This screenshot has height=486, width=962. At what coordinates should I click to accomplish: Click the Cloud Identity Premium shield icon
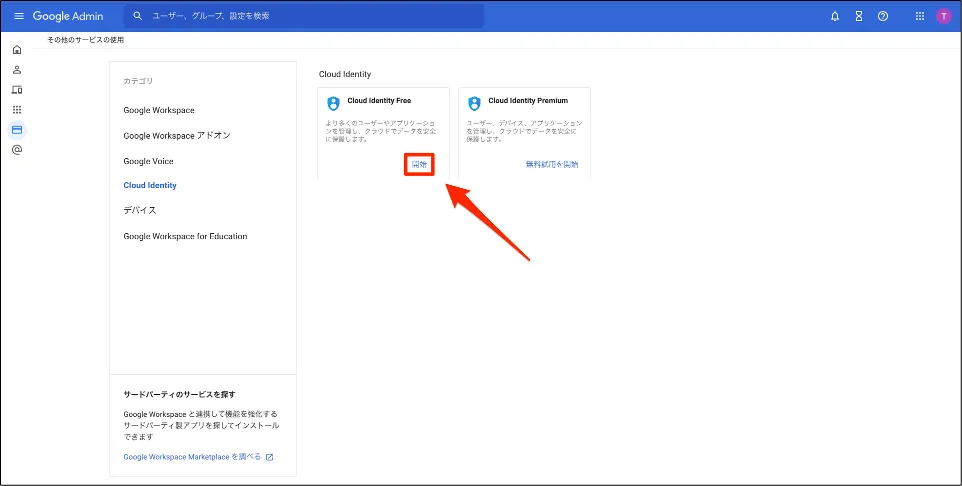(x=474, y=103)
